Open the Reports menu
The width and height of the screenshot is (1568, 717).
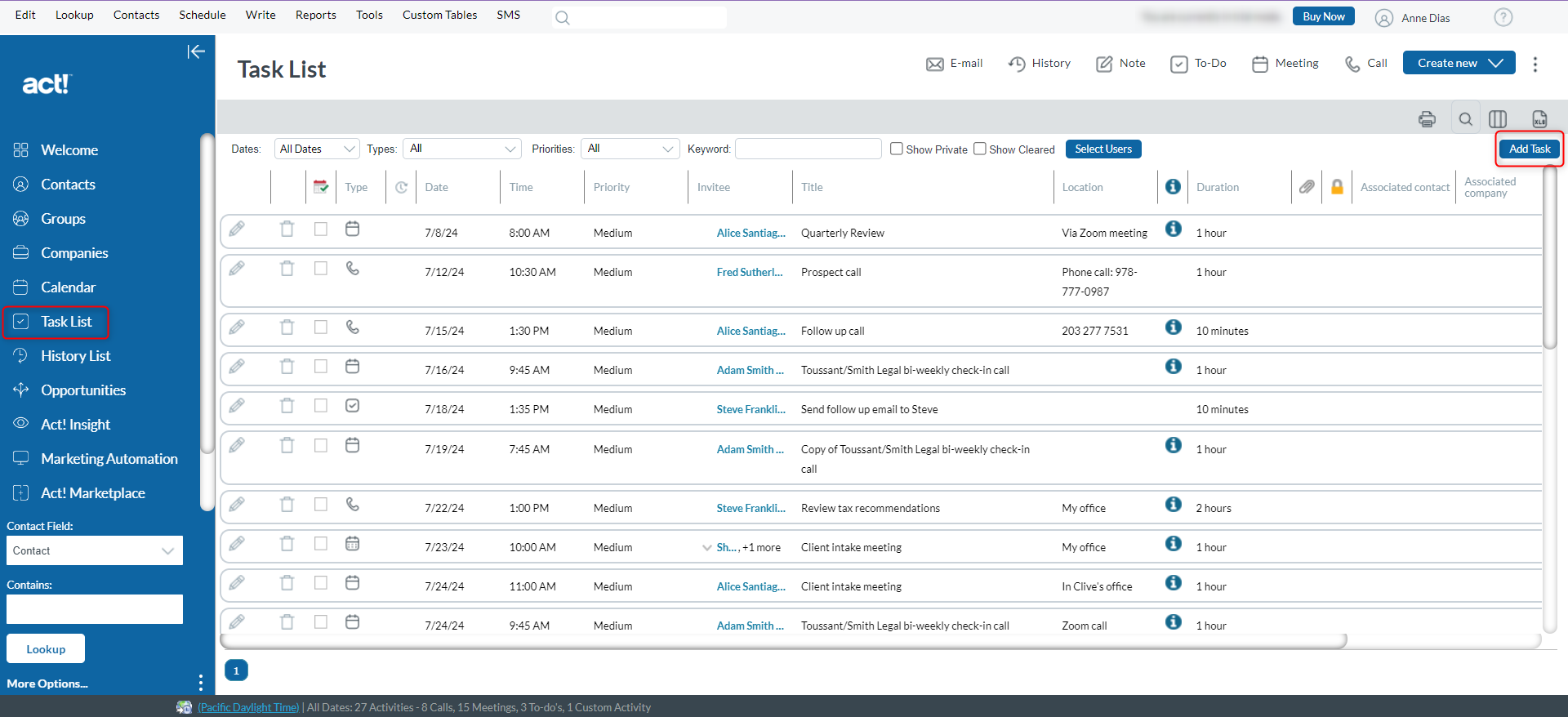pyautogui.click(x=315, y=15)
